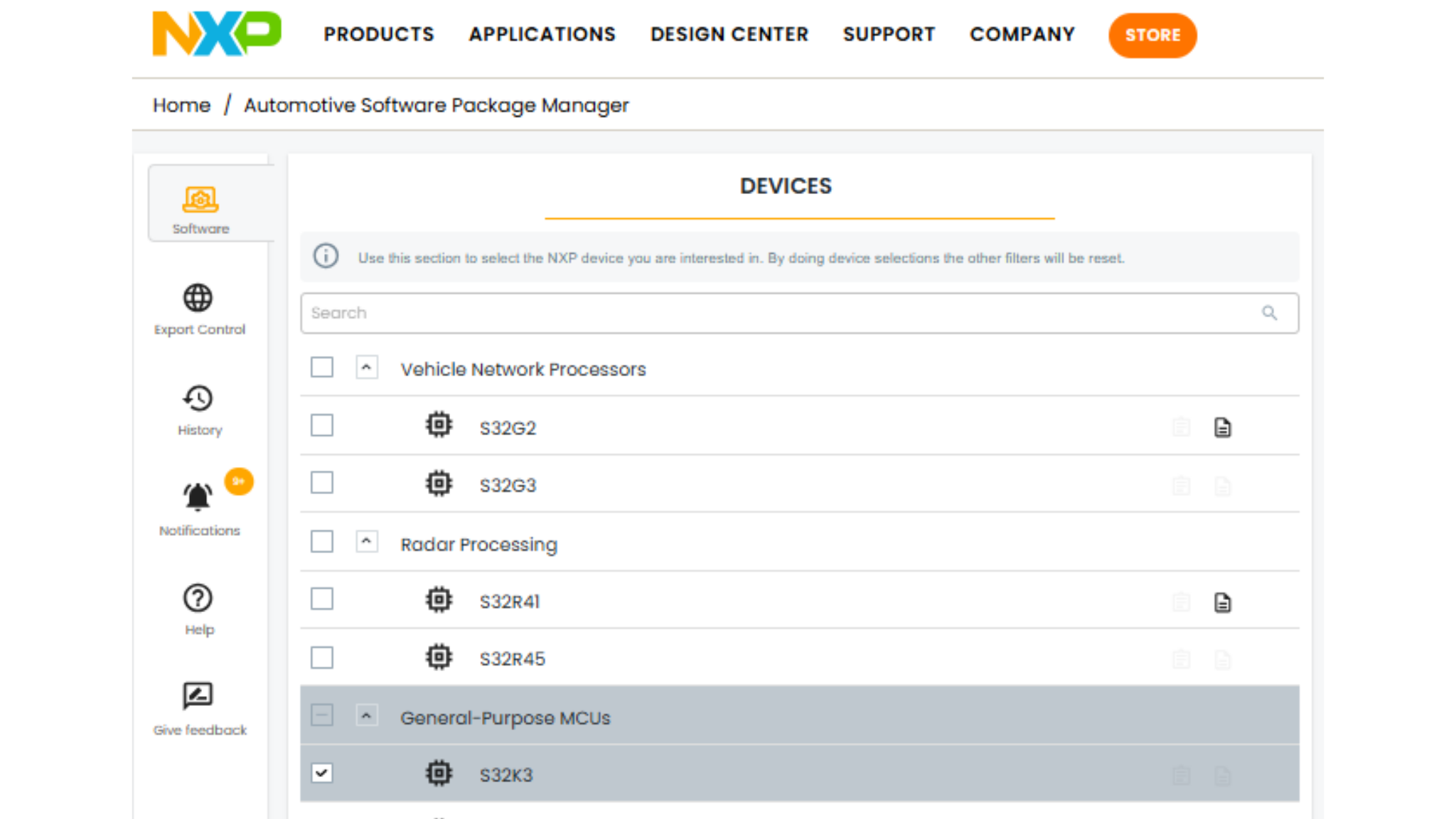Check the S32G3 device checkbox

click(x=322, y=483)
